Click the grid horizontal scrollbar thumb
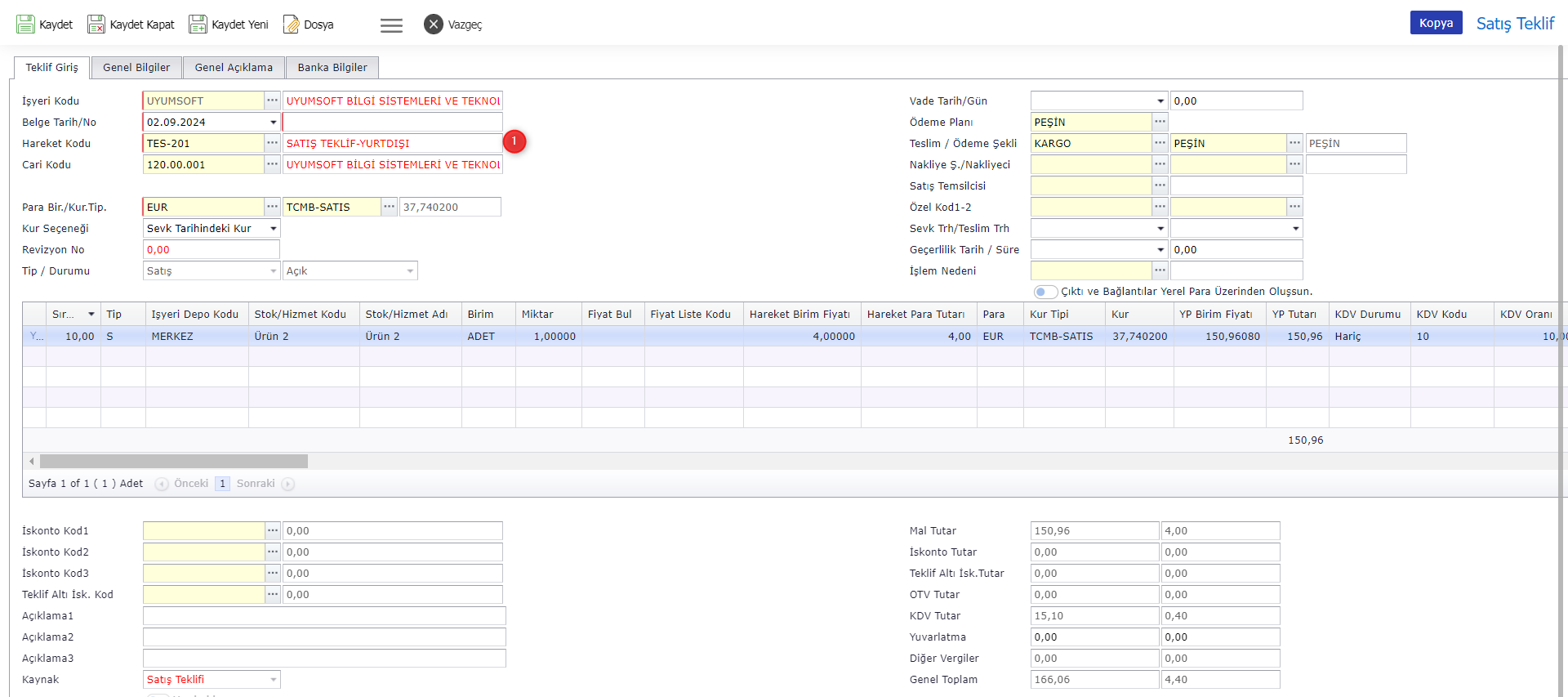The image size is (1568, 697). (174, 461)
